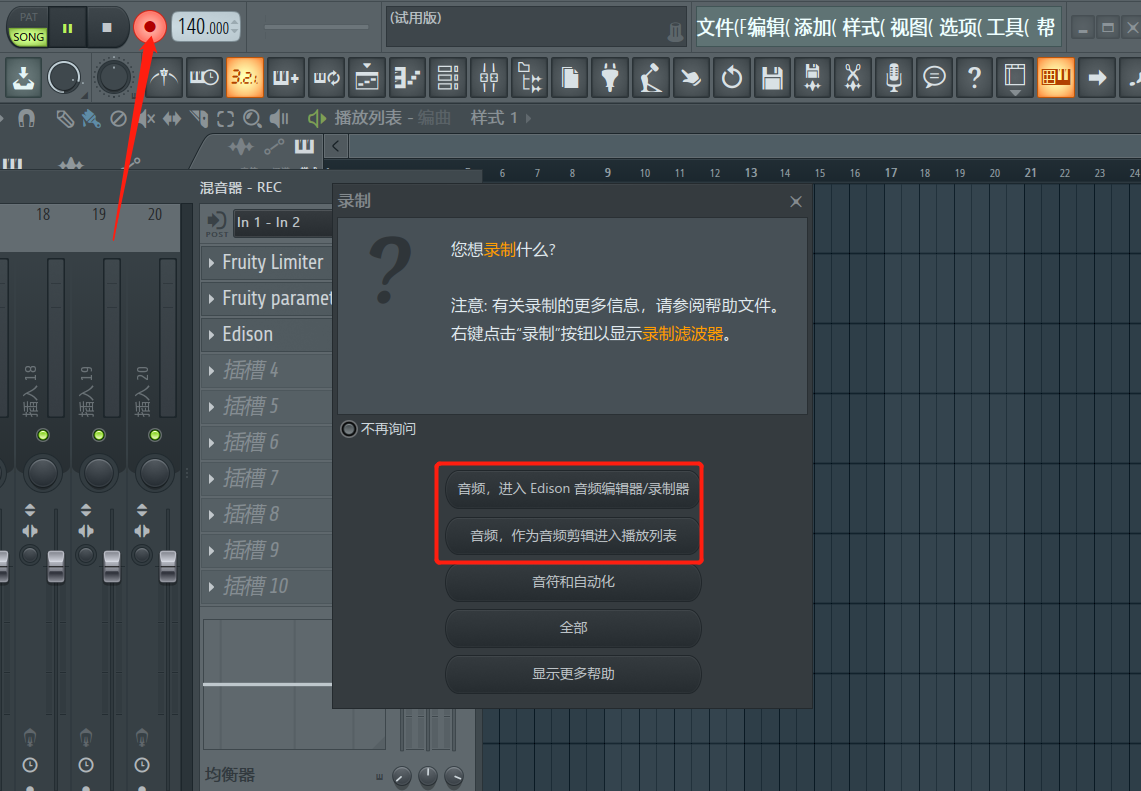Image resolution: width=1141 pixels, height=791 pixels.
Task: Open 文件 menu
Action: pyautogui.click(x=720, y=28)
